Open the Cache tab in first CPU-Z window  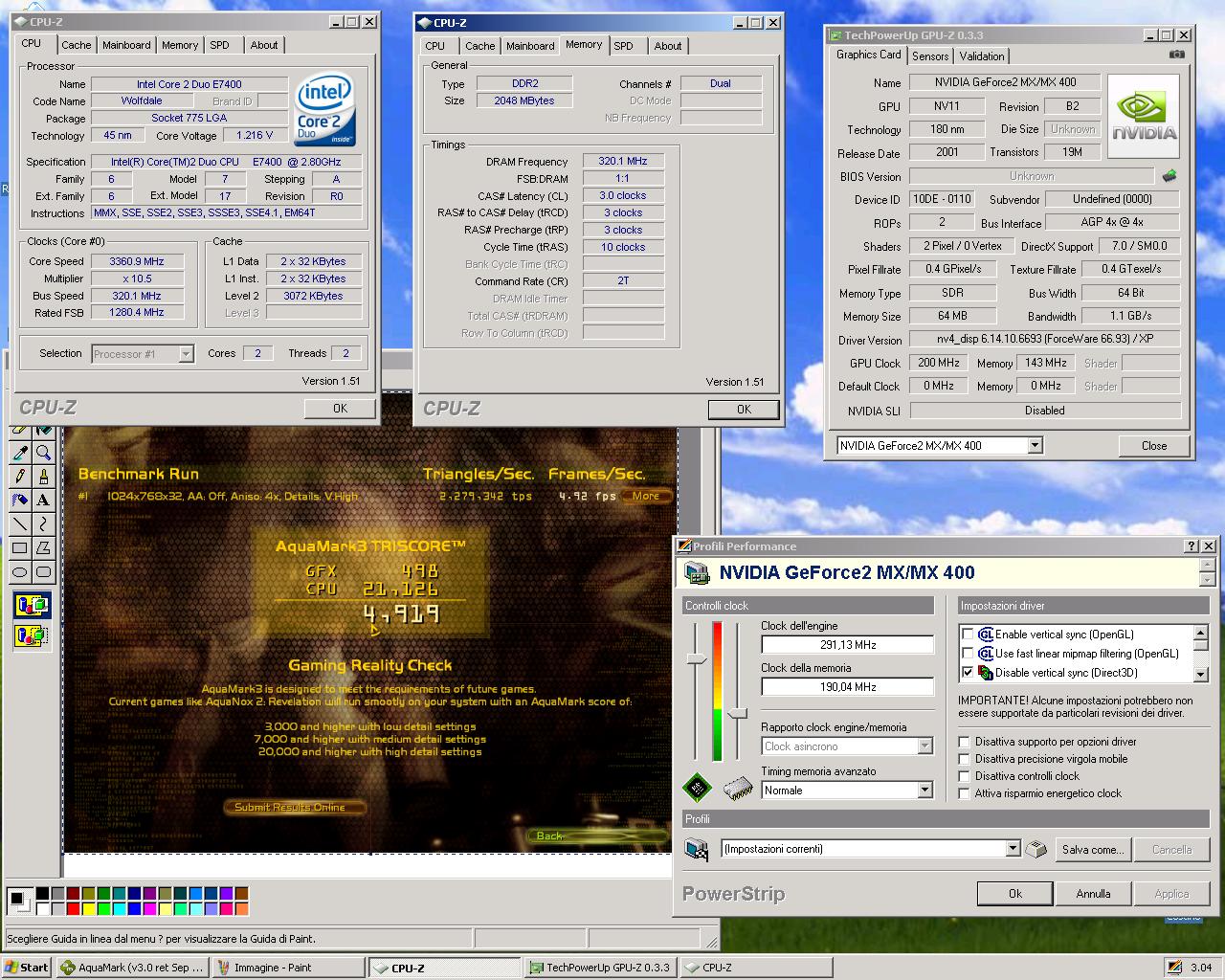pyautogui.click(x=77, y=45)
